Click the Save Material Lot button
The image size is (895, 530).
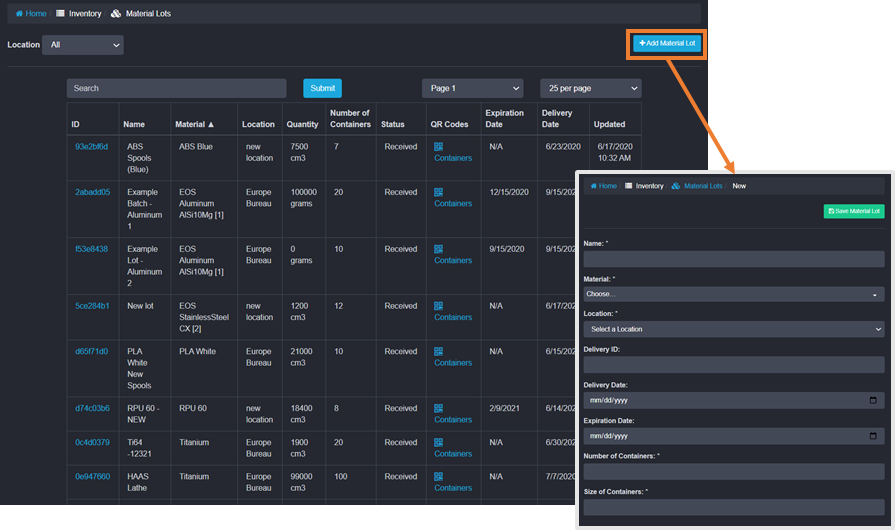point(853,211)
